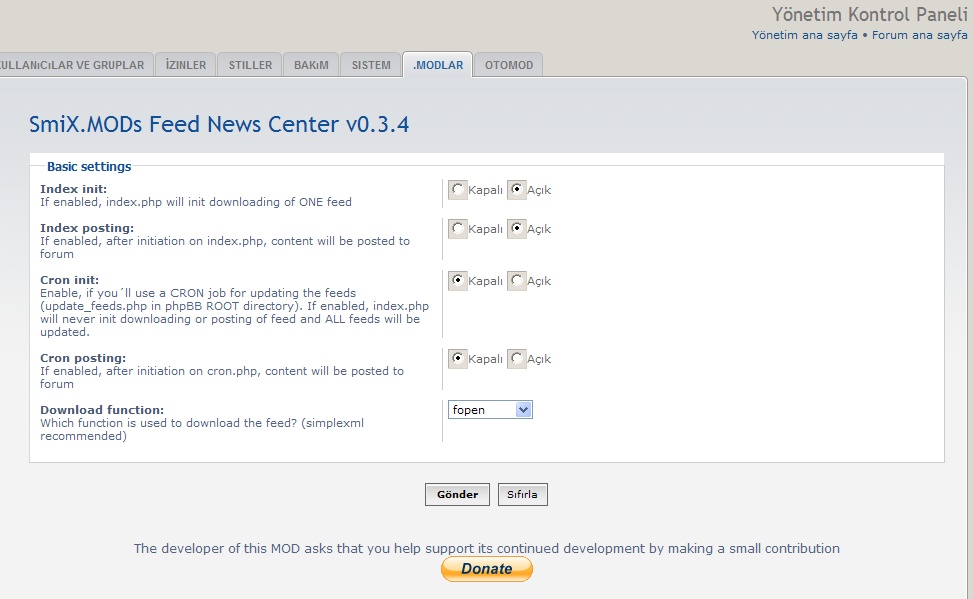Open the Download function fopen dropdown
Screen dimensions: 974x599
490,409
